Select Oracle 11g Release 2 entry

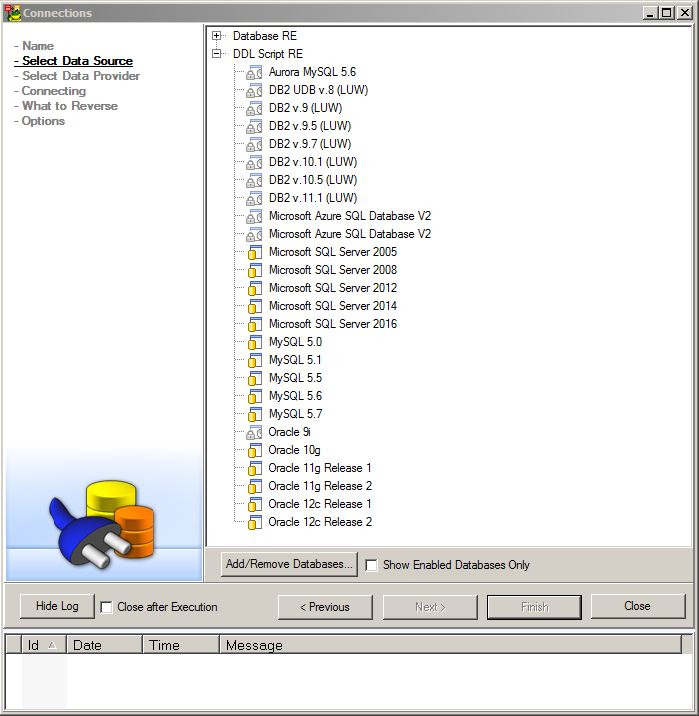[319, 486]
